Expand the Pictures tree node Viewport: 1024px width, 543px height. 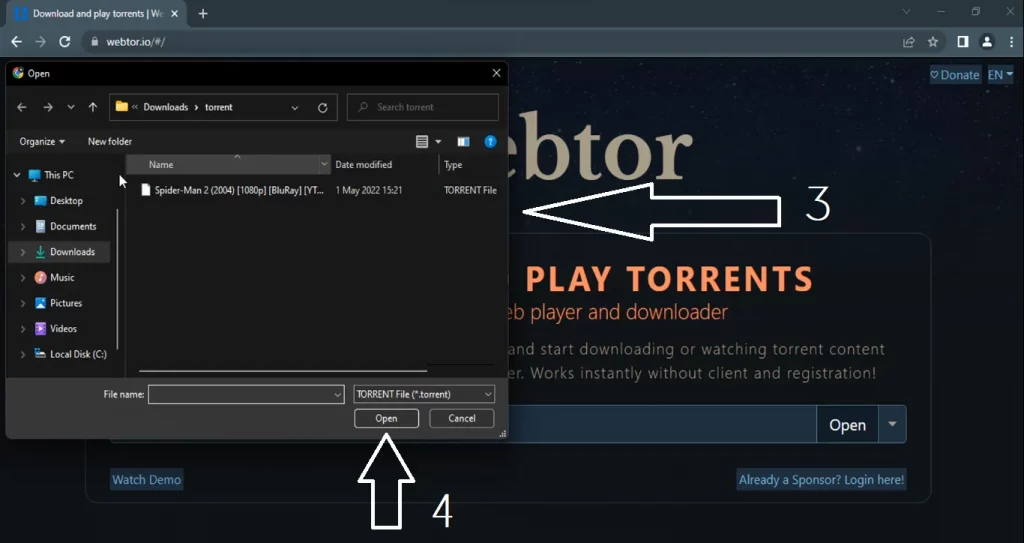[23, 303]
